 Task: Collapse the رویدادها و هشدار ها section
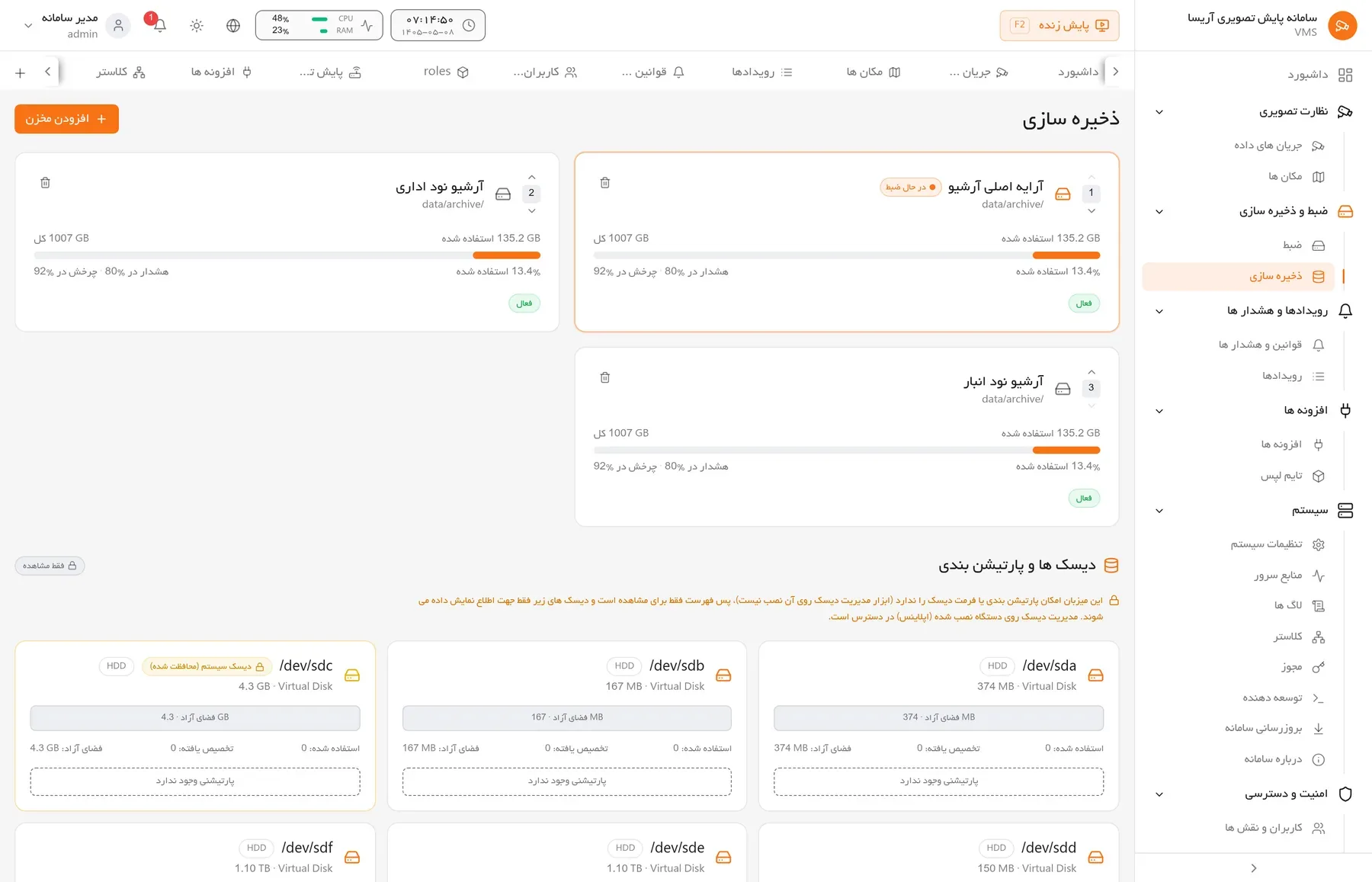[1159, 311]
